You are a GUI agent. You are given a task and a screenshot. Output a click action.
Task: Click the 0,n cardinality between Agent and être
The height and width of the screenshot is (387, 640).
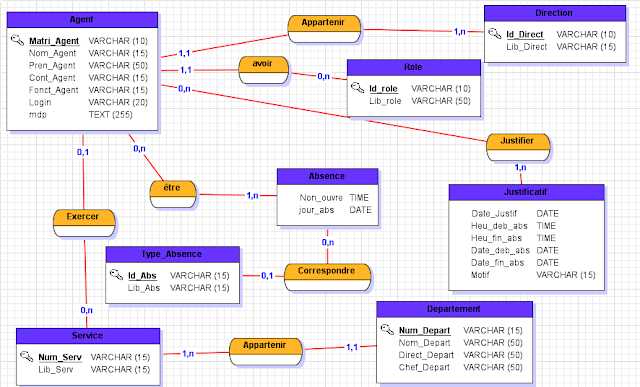pos(139,149)
